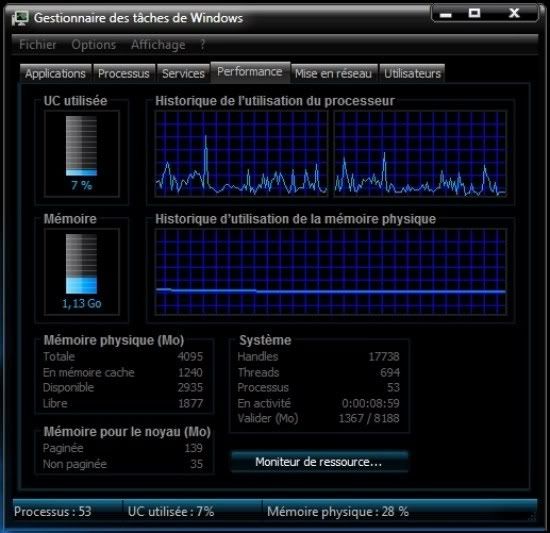
Task: Switch to the Mise en réseau tab
Action: [x=334, y=74]
